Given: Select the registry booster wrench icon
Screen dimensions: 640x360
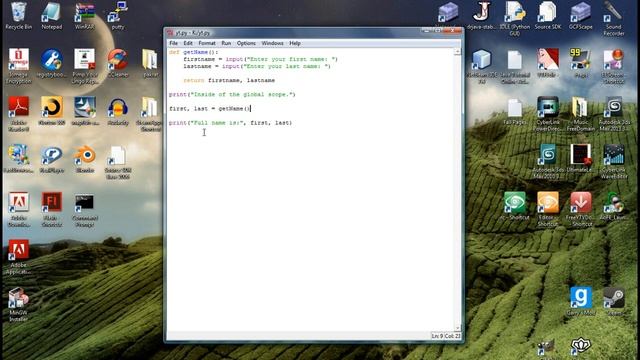Looking at the screenshot, I should pos(51,63).
